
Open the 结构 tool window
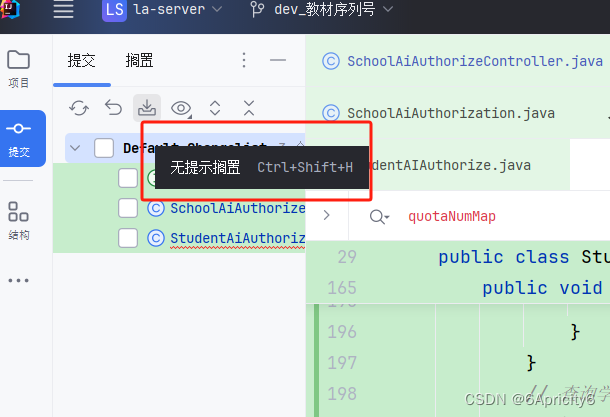[19, 220]
